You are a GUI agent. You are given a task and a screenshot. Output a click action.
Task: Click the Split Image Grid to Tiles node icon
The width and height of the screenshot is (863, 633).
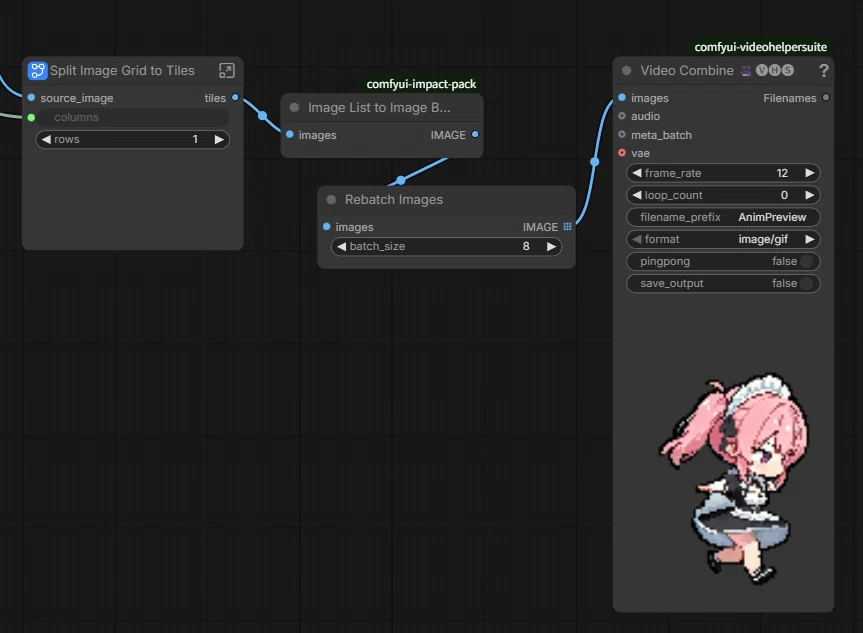(x=37, y=70)
